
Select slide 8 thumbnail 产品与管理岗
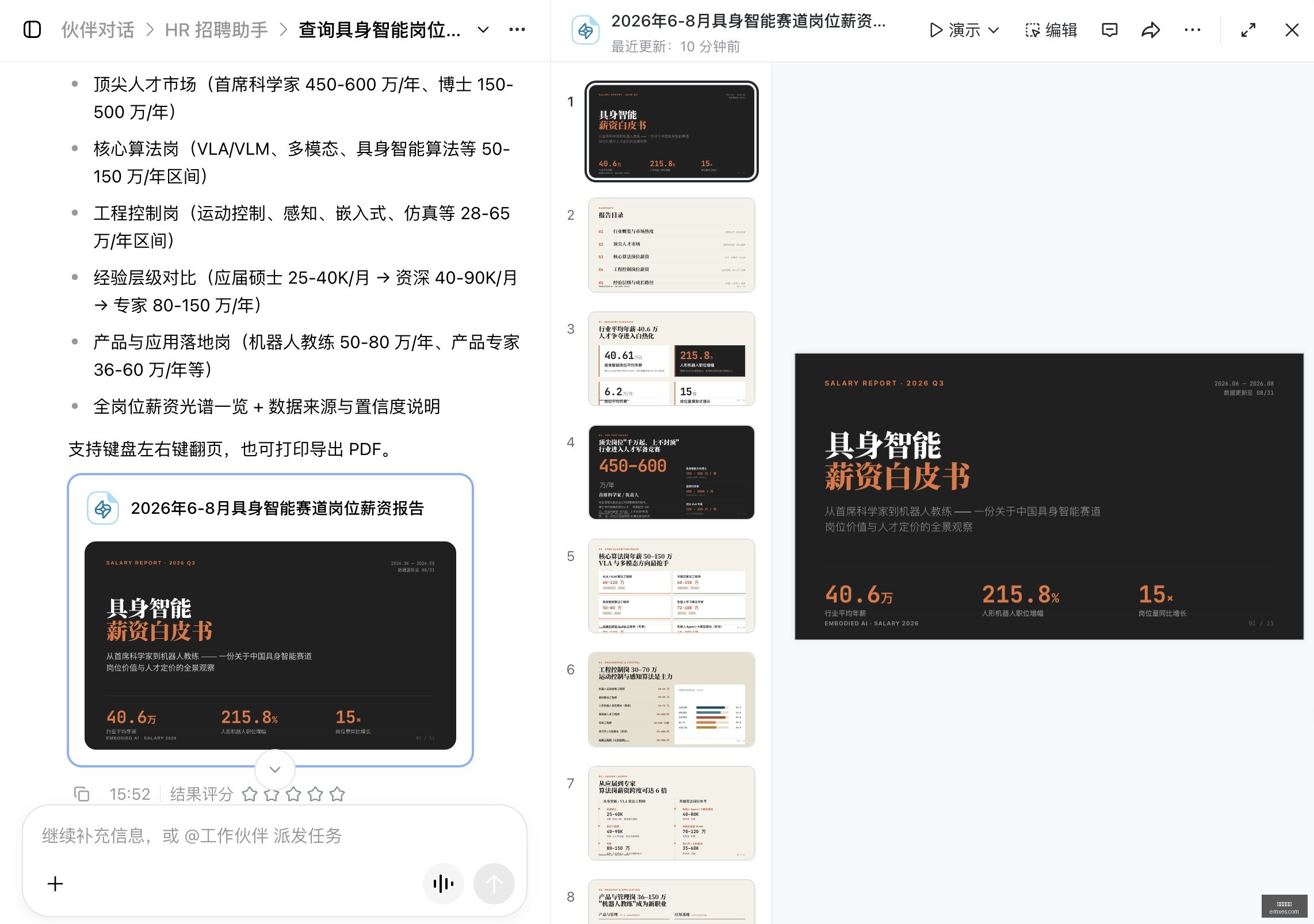[671, 902]
